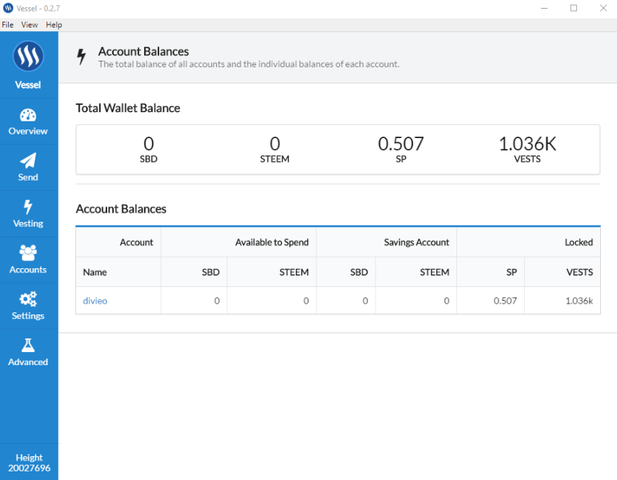
Task: Open the View menu
Action: (x=30, y=25)
